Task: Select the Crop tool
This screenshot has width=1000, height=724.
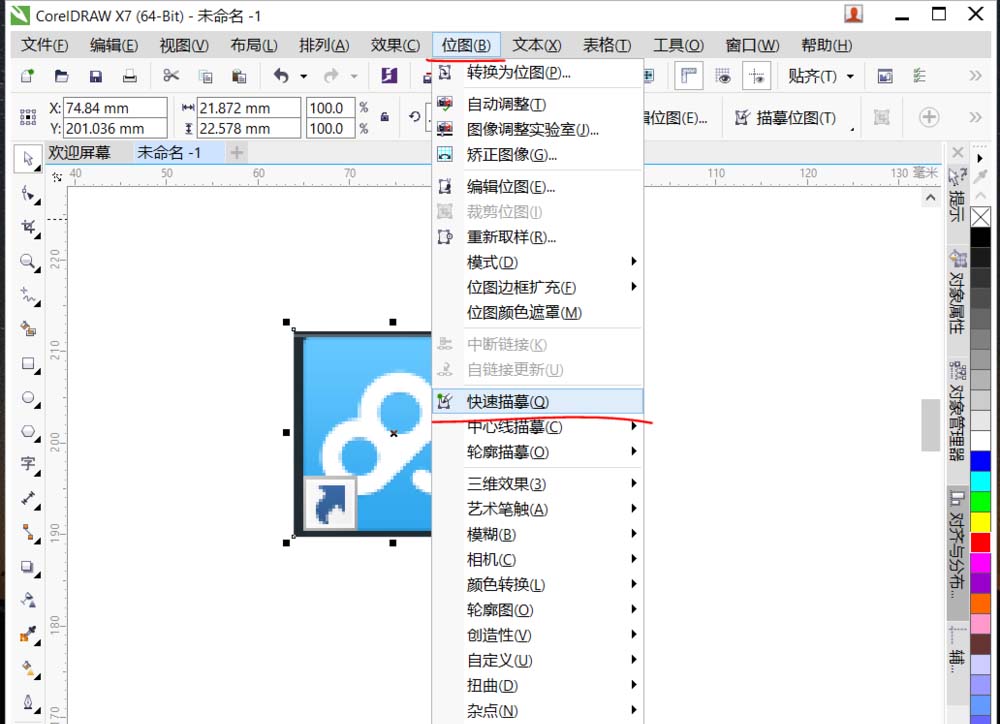Action: click(27, 226)
